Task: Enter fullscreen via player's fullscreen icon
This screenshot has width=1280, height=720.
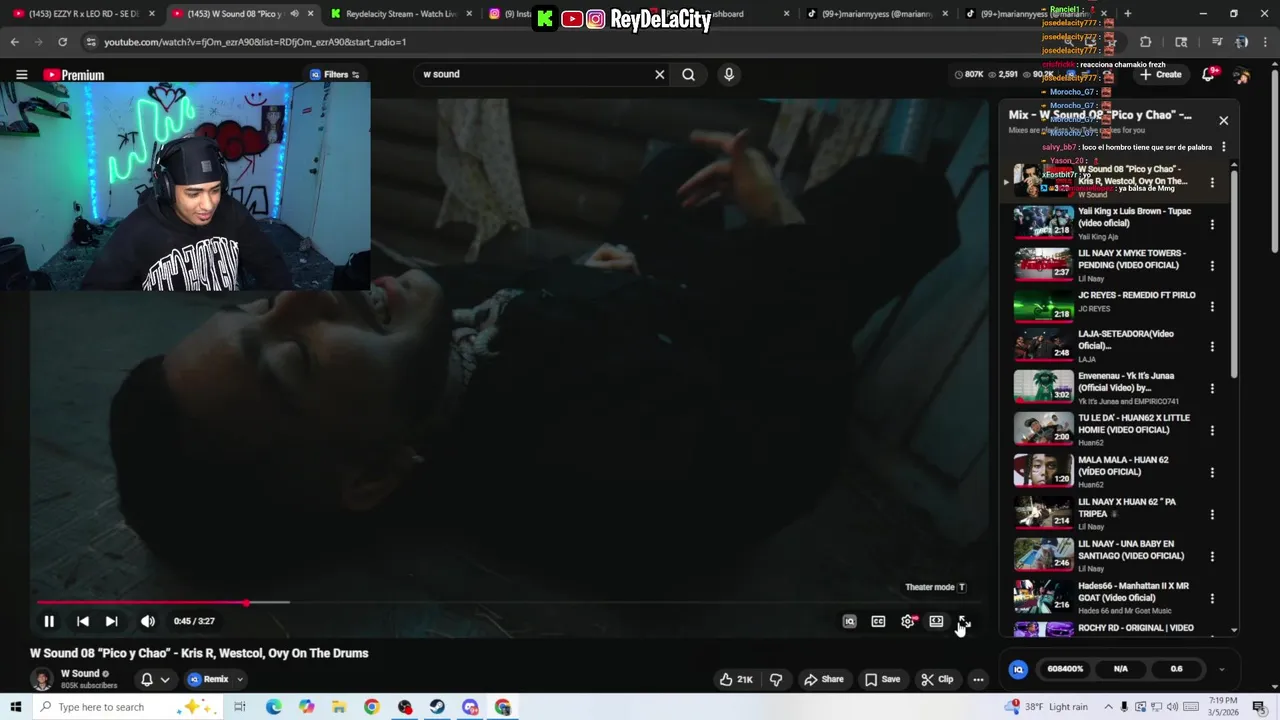Action: pos(964,621)
